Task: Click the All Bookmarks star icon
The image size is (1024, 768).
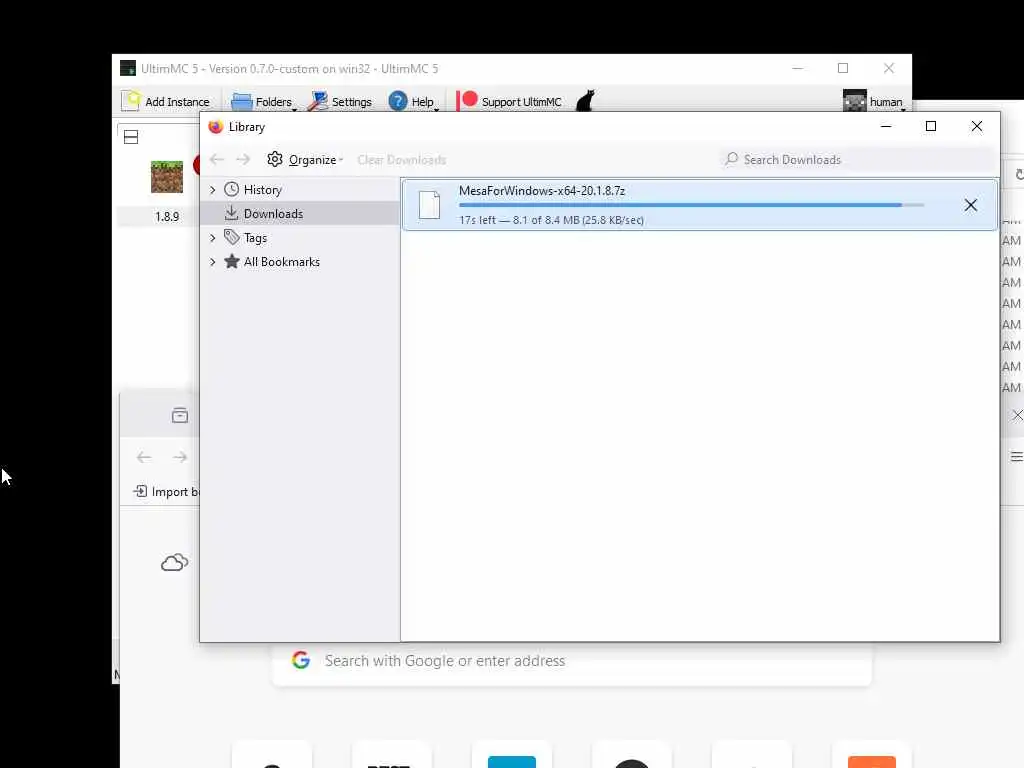Action: (231, 261)
